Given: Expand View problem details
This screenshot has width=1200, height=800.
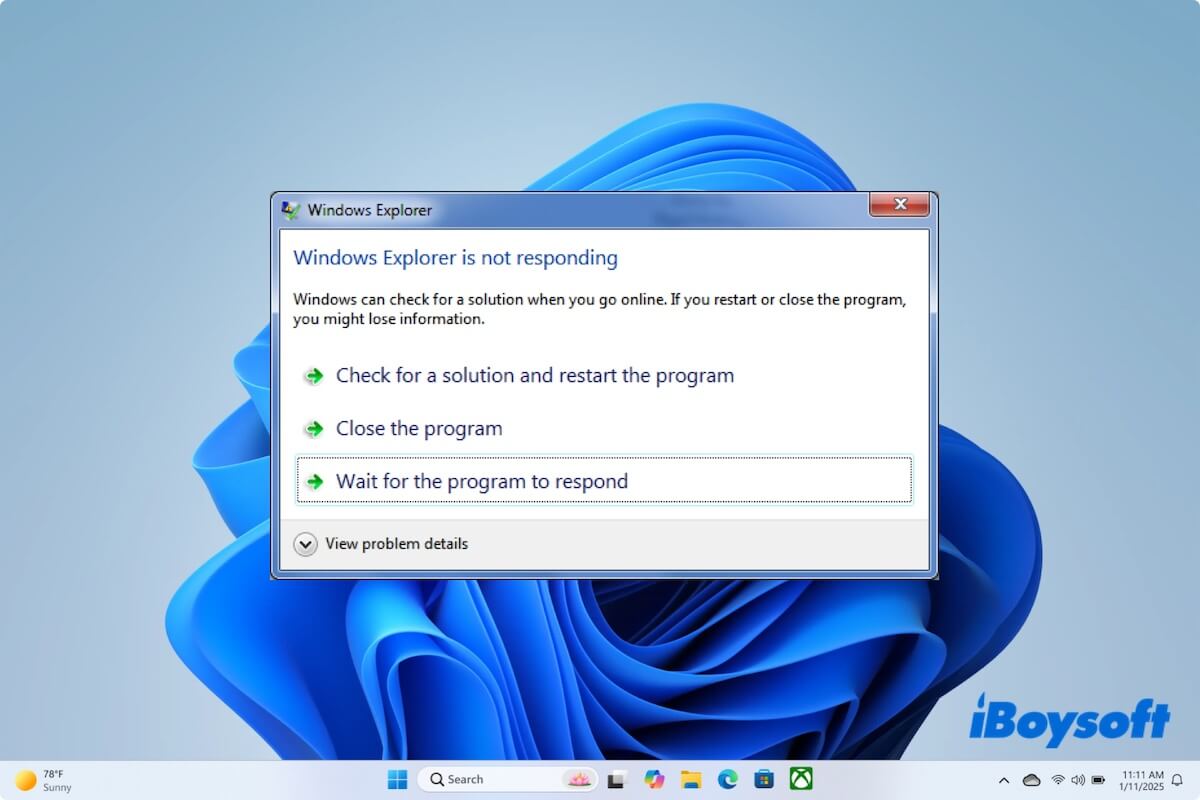Looking at the screenshot, I should point(381,544).
